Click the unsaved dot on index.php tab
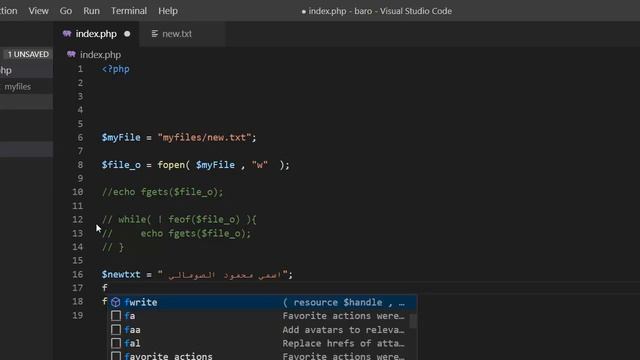This screenshot has width=640, height=360. 127,34
